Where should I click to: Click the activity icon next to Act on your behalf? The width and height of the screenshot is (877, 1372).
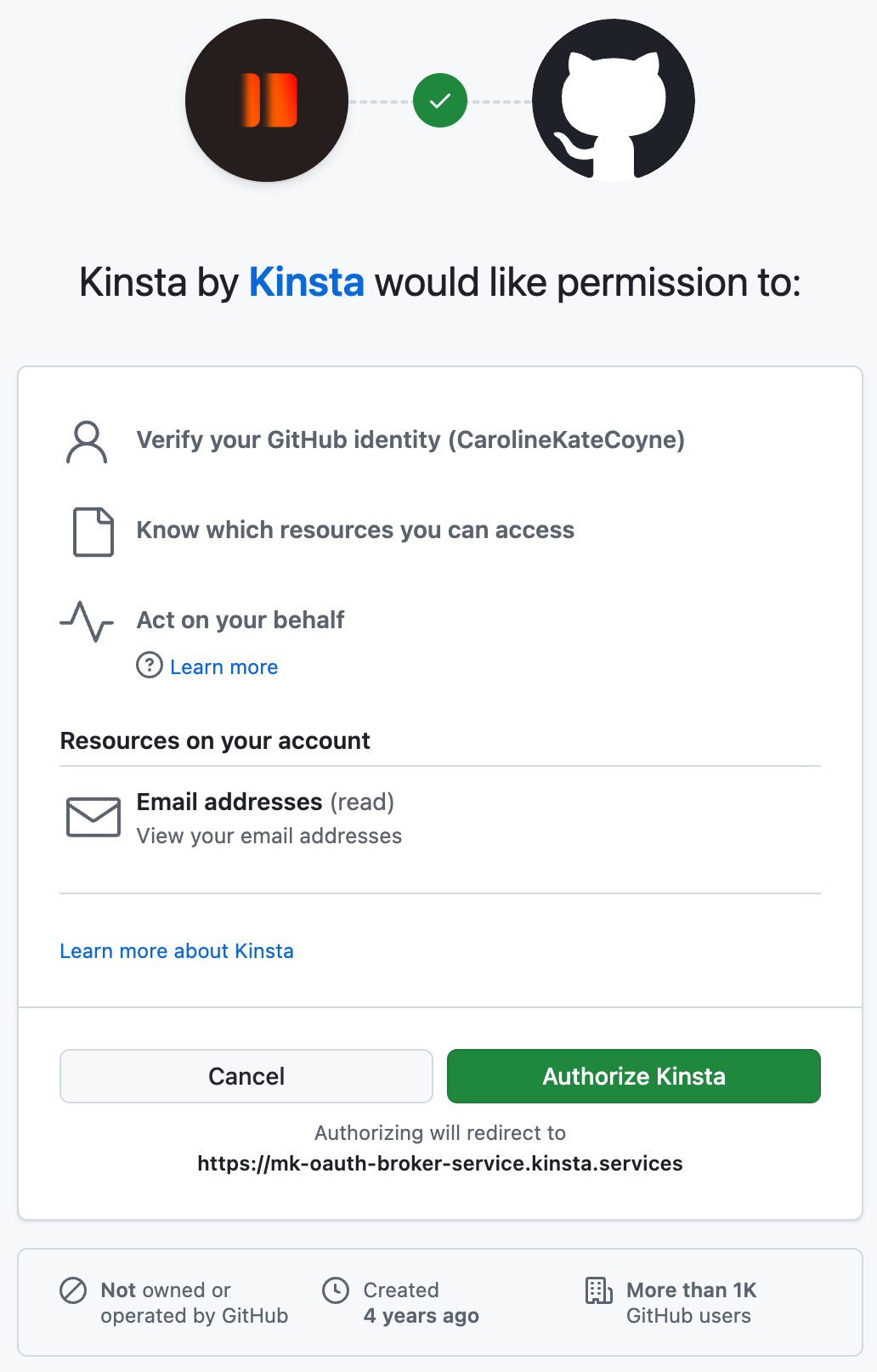(86, 621)
